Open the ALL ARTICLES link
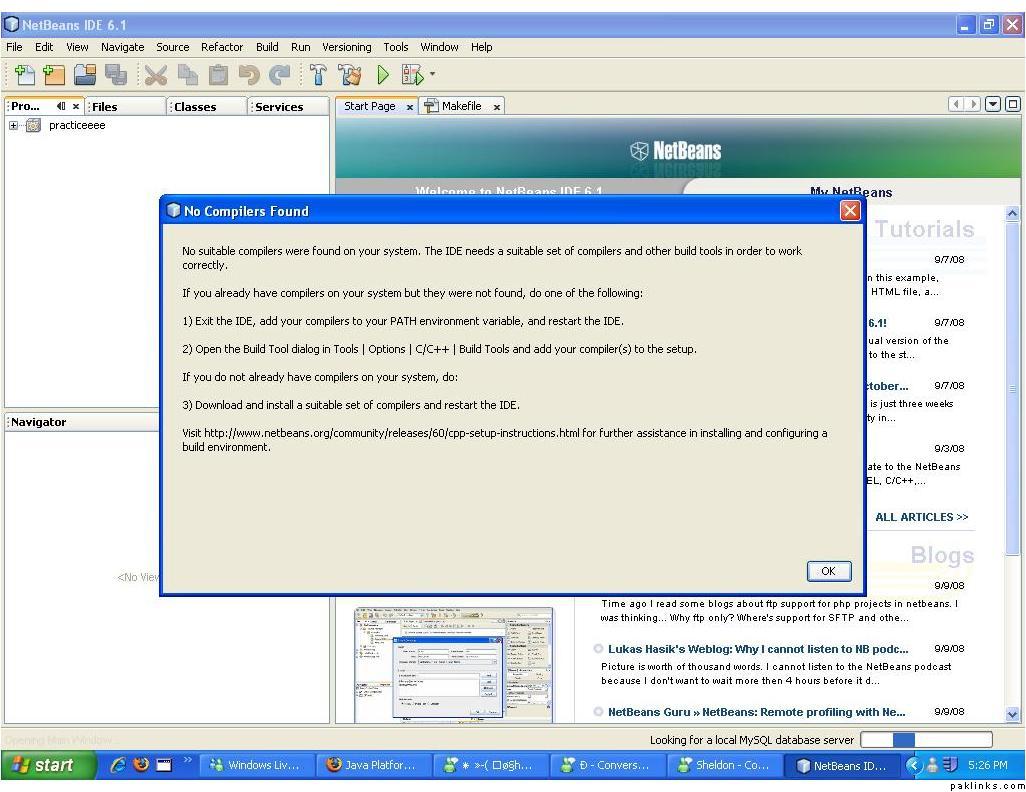The width and height of the screenshot is (1026, 792). click(x=921, y=517)
